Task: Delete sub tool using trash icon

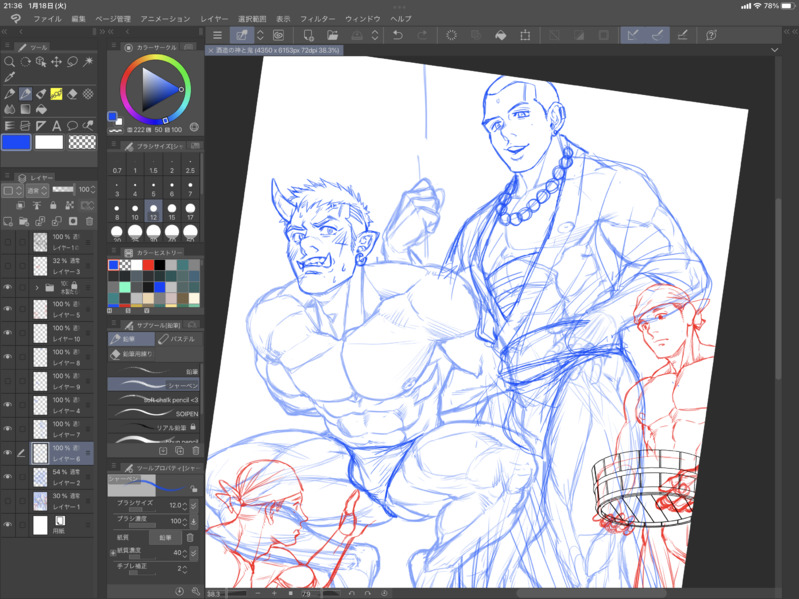Action: [196, 451]
